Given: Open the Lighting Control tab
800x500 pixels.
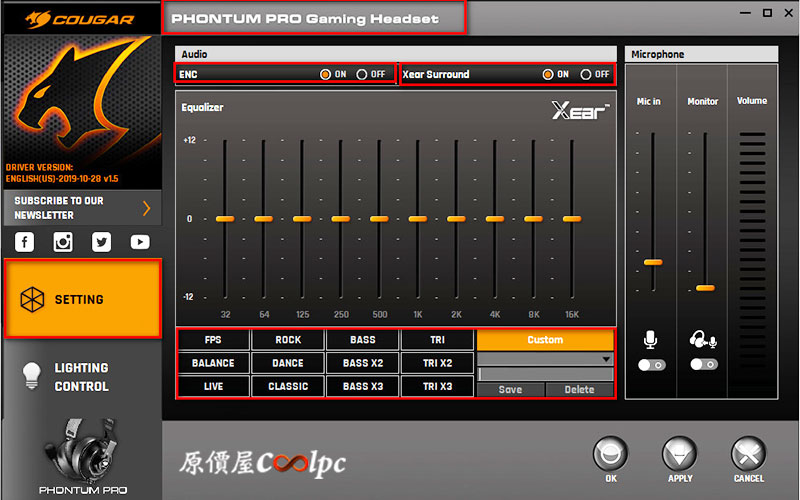Looking at the screenshot, I should click(81, 378).
